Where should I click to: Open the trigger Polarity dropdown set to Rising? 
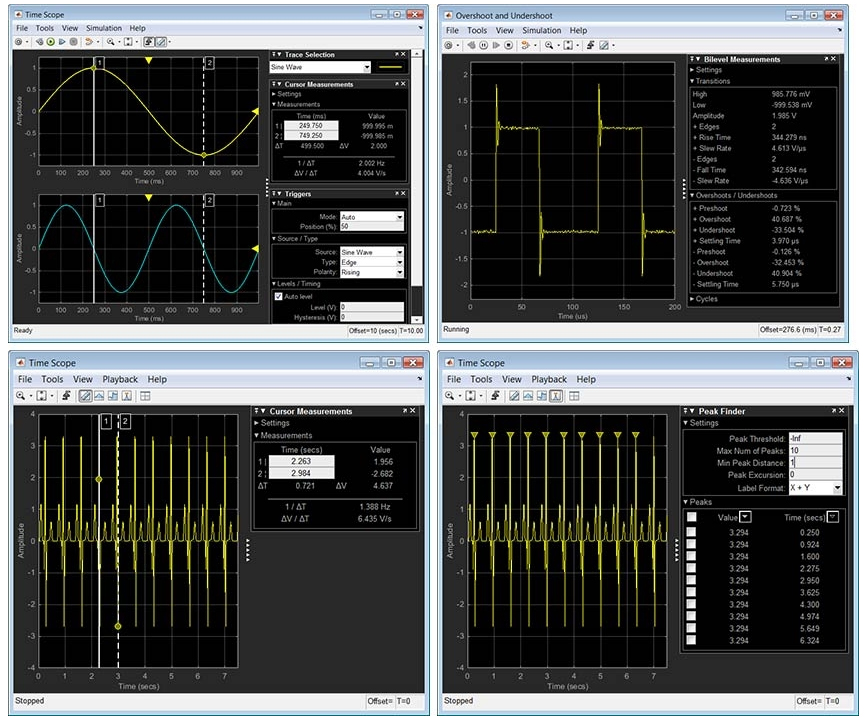(399, 272)
